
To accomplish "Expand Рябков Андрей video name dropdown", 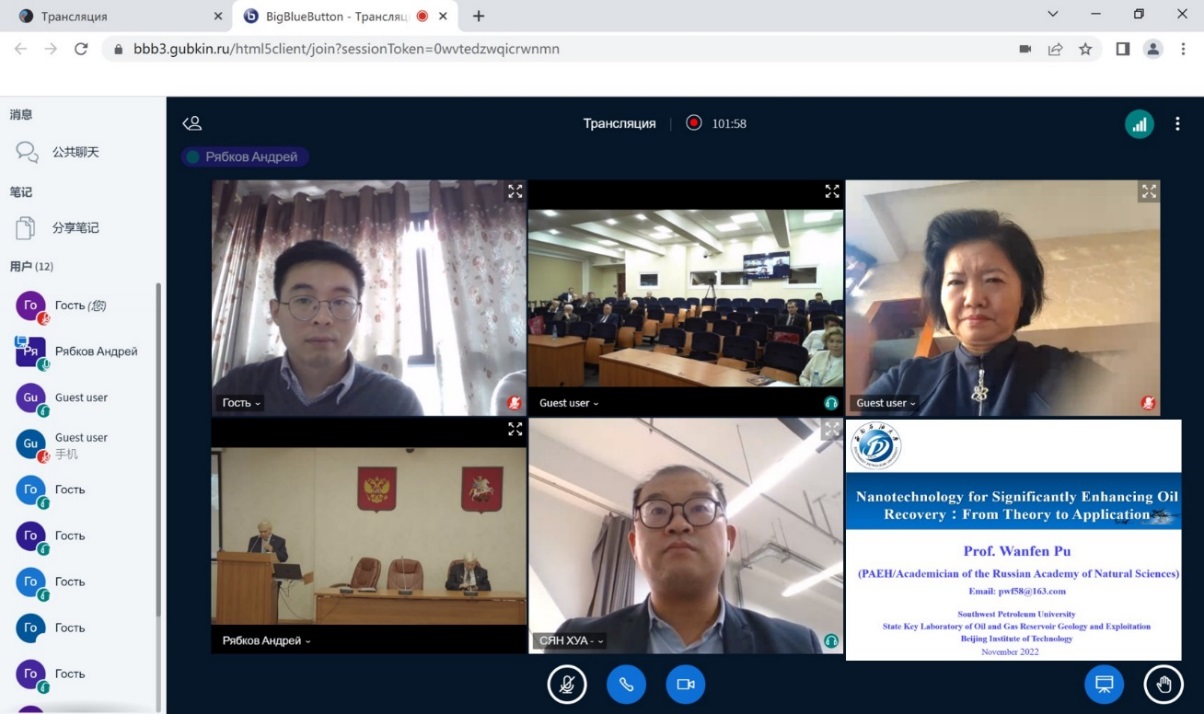I will [266, 641].
